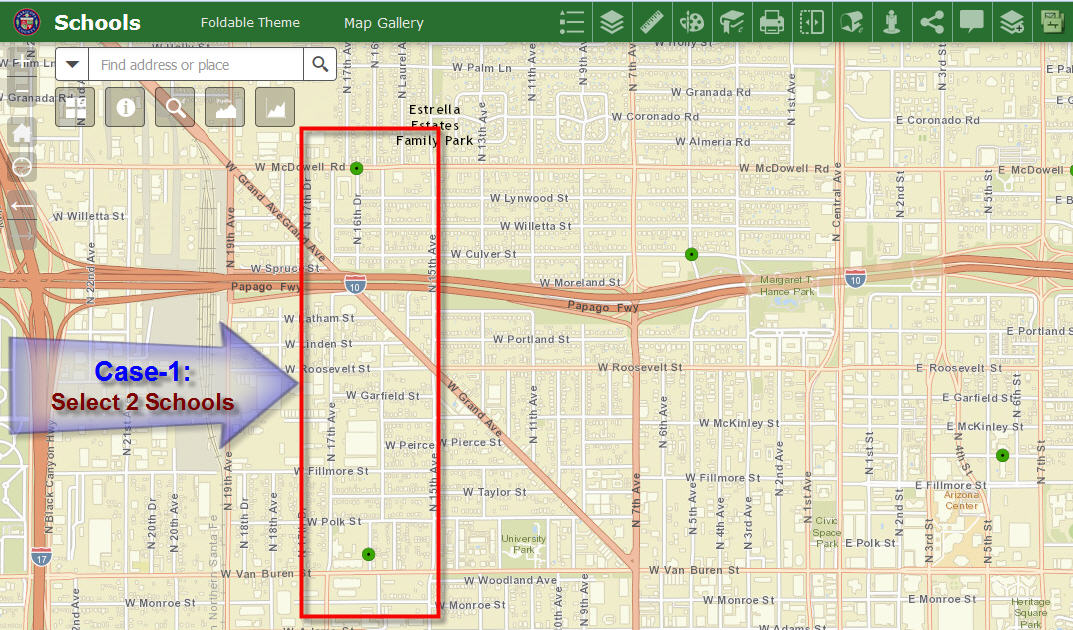
Task: Click the W Granada Rd label right of W Palm Ln
Action: click(710, 92)
